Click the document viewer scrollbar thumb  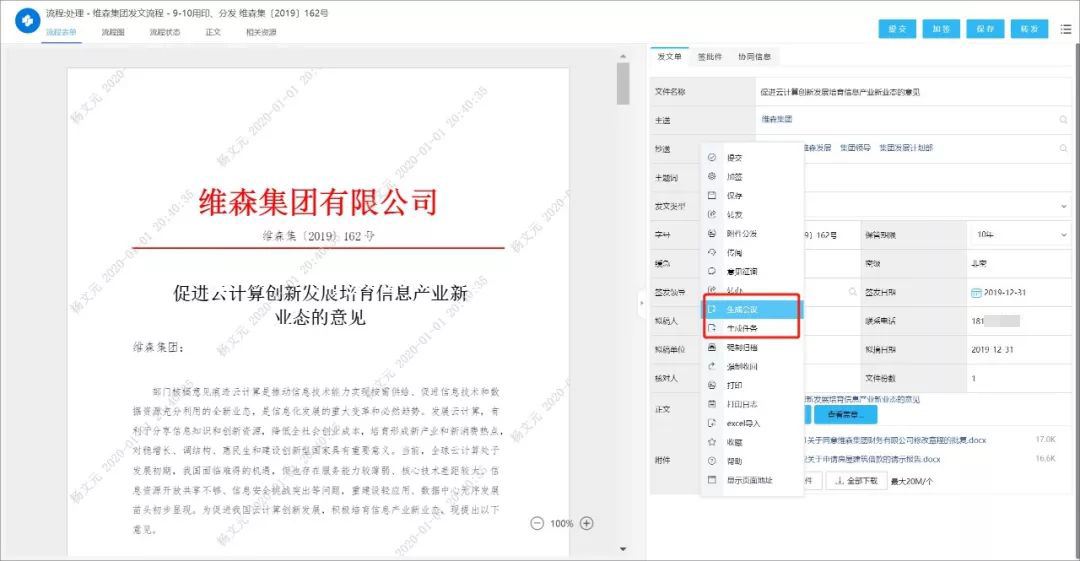pos(623,83)
